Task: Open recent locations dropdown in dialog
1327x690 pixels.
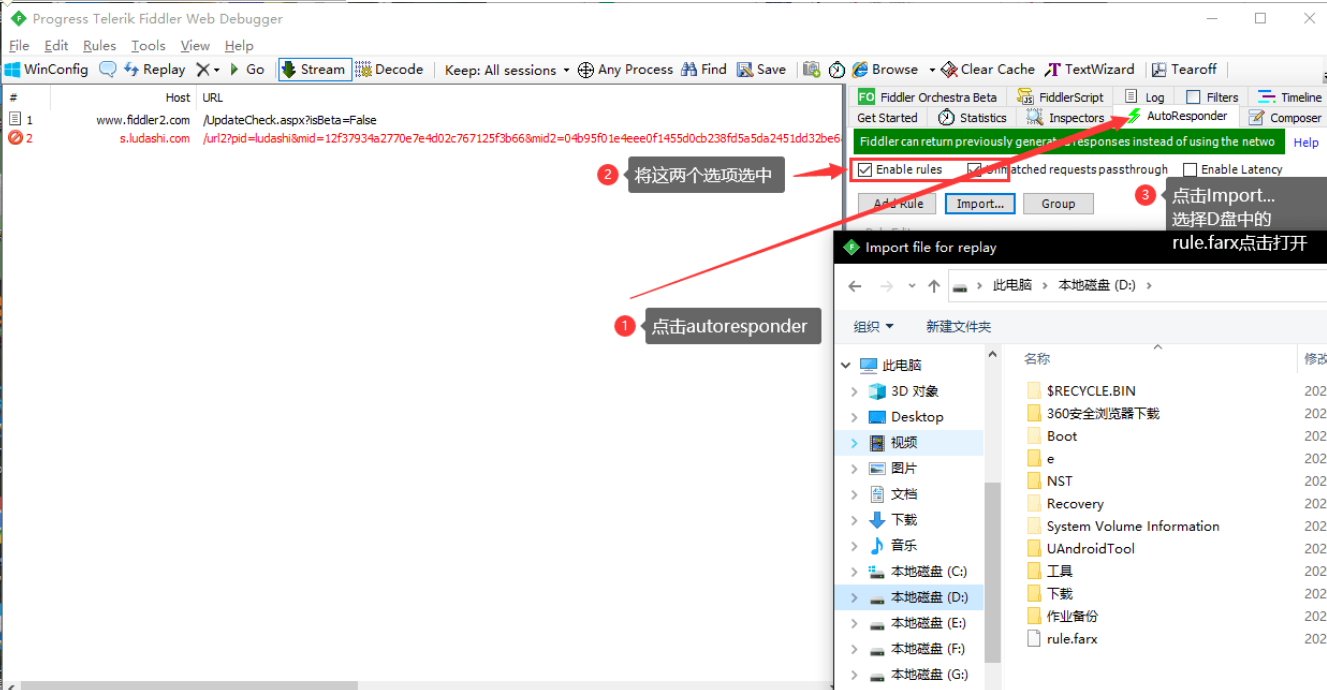Action: (x=912, y=287)
